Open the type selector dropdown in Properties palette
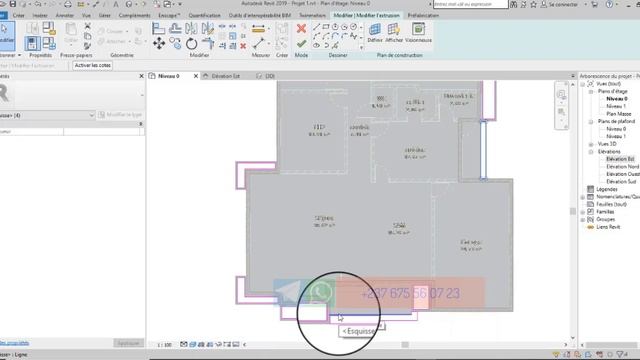 coord(91,115)
